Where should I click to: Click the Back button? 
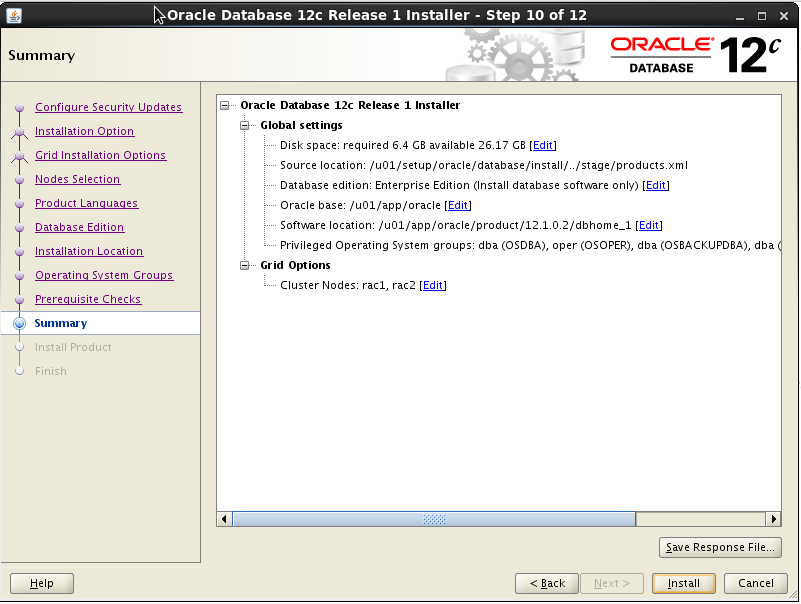[547, 584]
